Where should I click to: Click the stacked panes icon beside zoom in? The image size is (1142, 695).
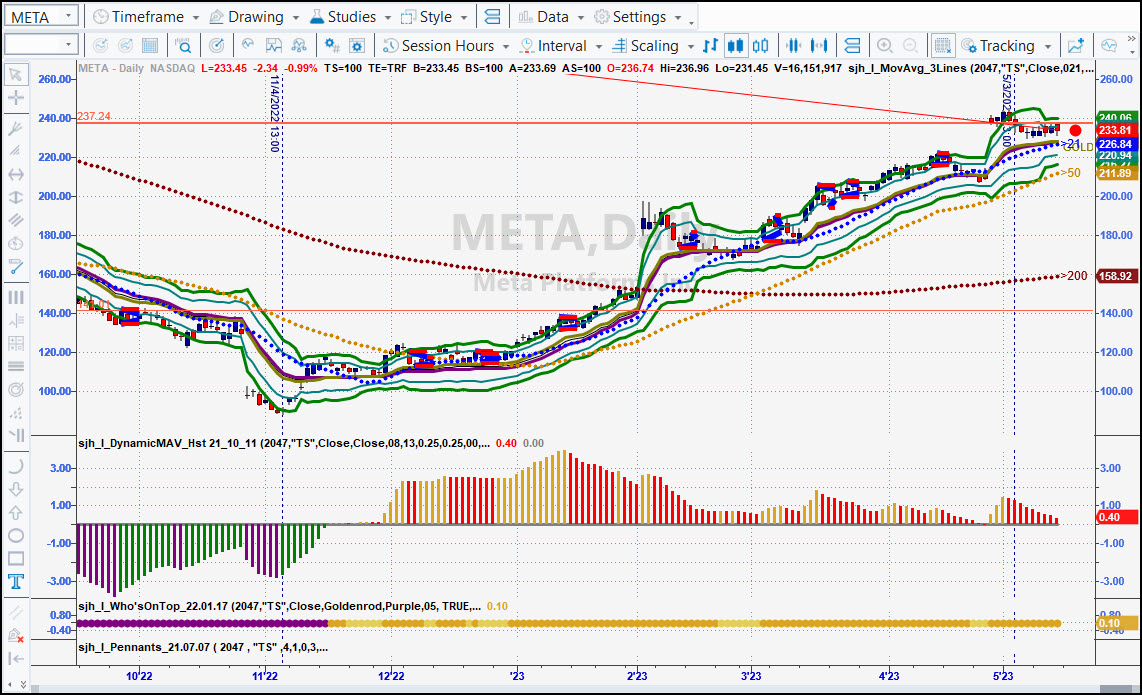(852, 46)
